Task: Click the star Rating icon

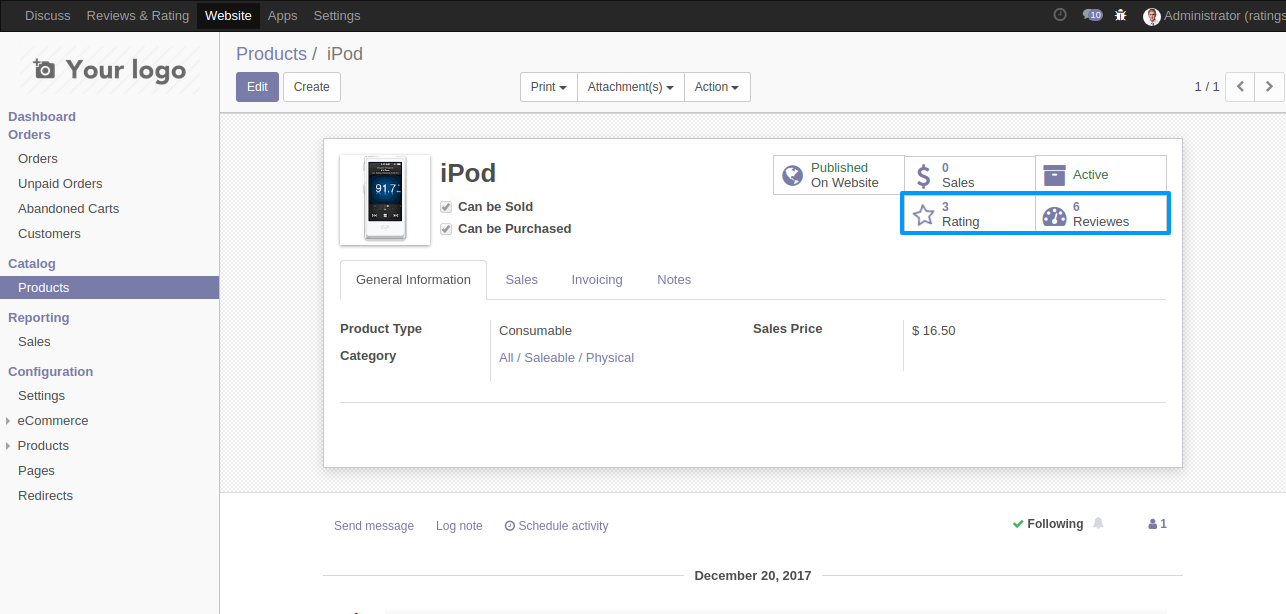Action: [x=924, y=214]
